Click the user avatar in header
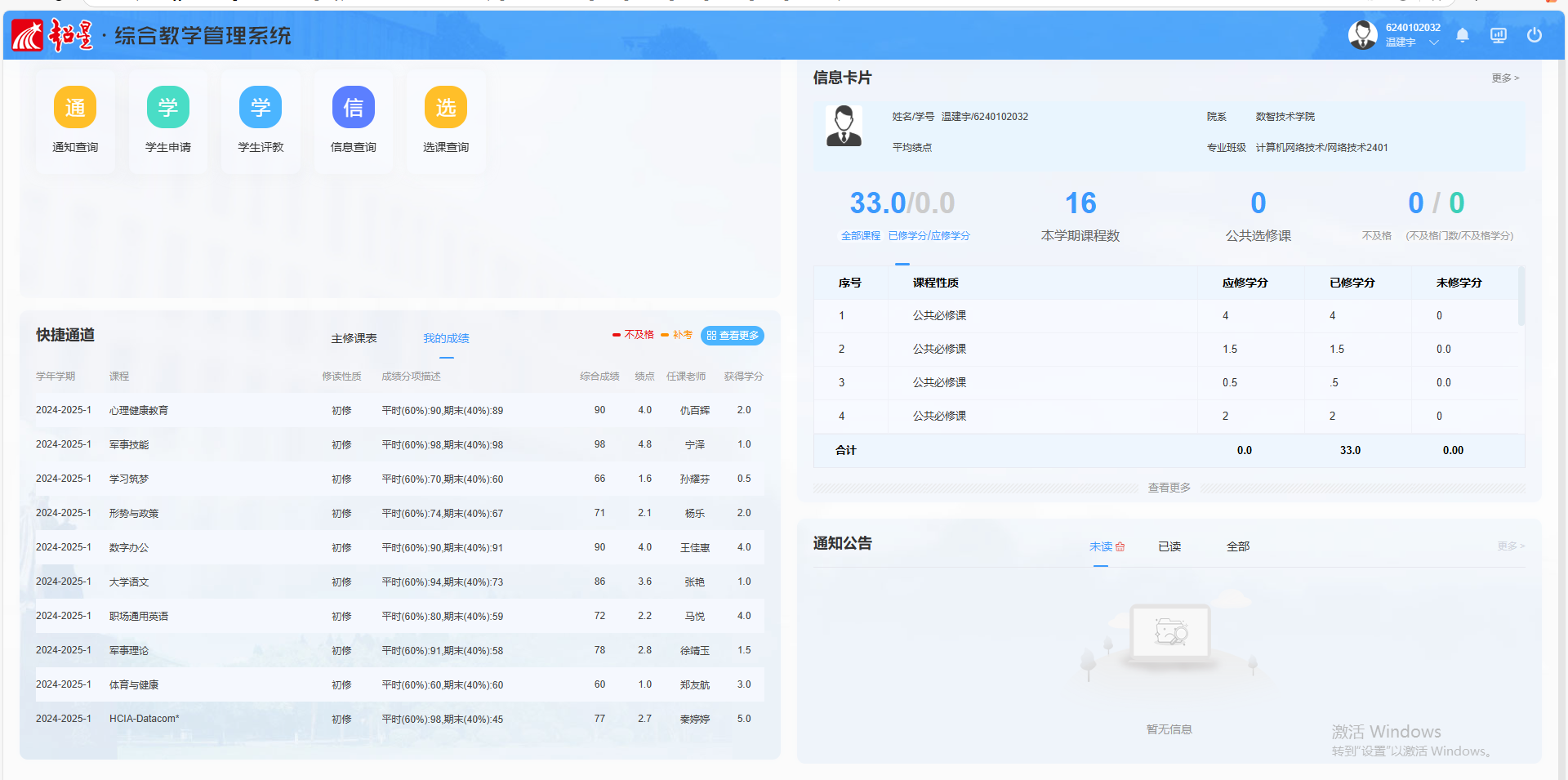 click(1362, 35)
